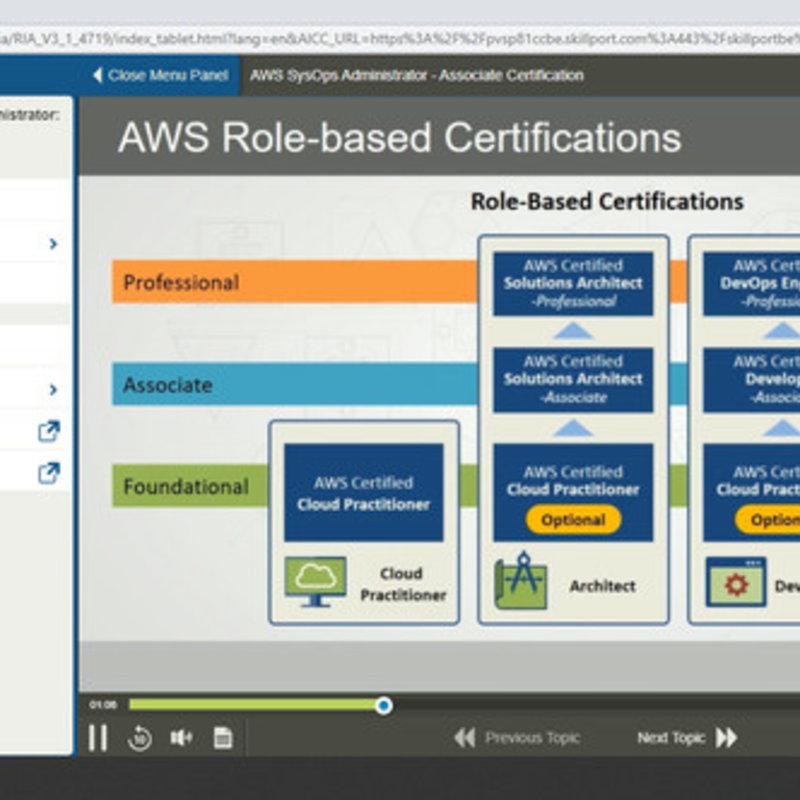Open the lower external link icon
The image size is (800, 800).
49,473
